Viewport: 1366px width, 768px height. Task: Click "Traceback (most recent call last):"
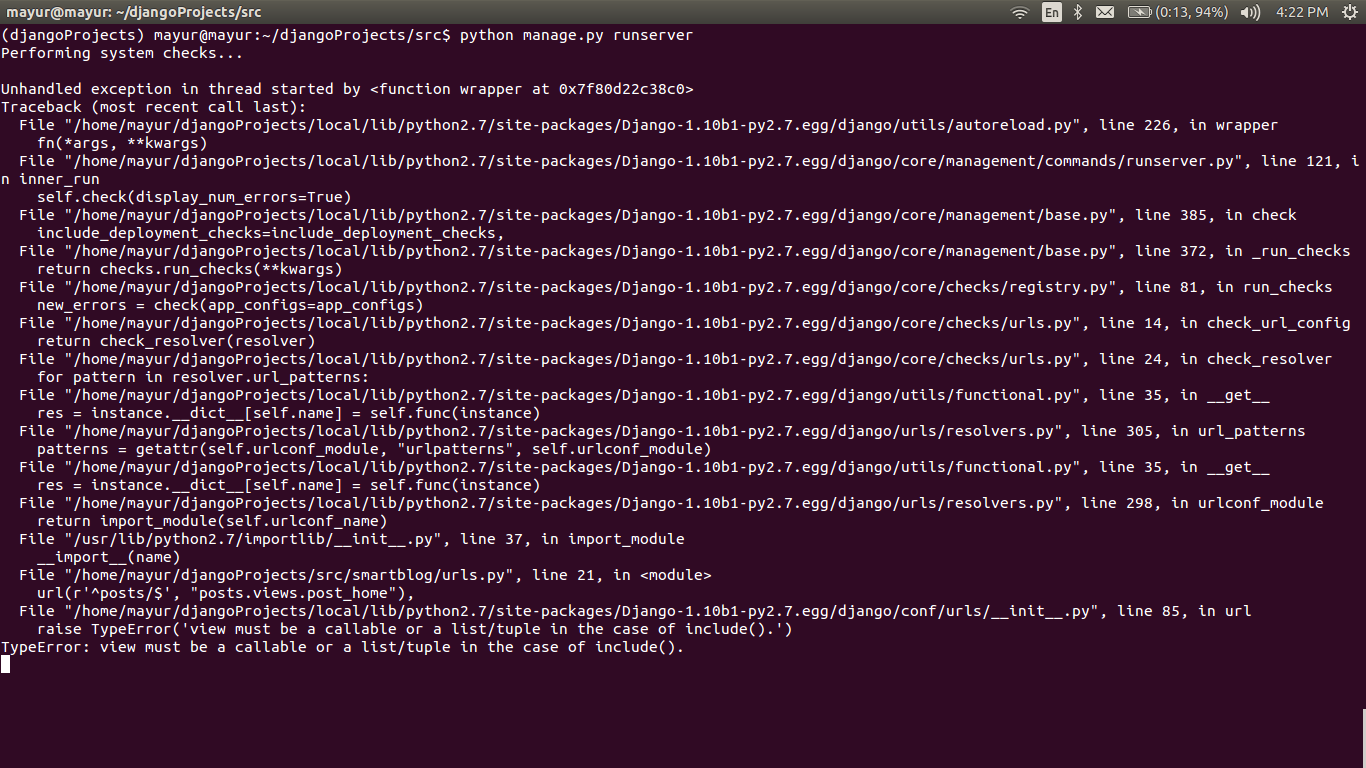tap(154, 107)
